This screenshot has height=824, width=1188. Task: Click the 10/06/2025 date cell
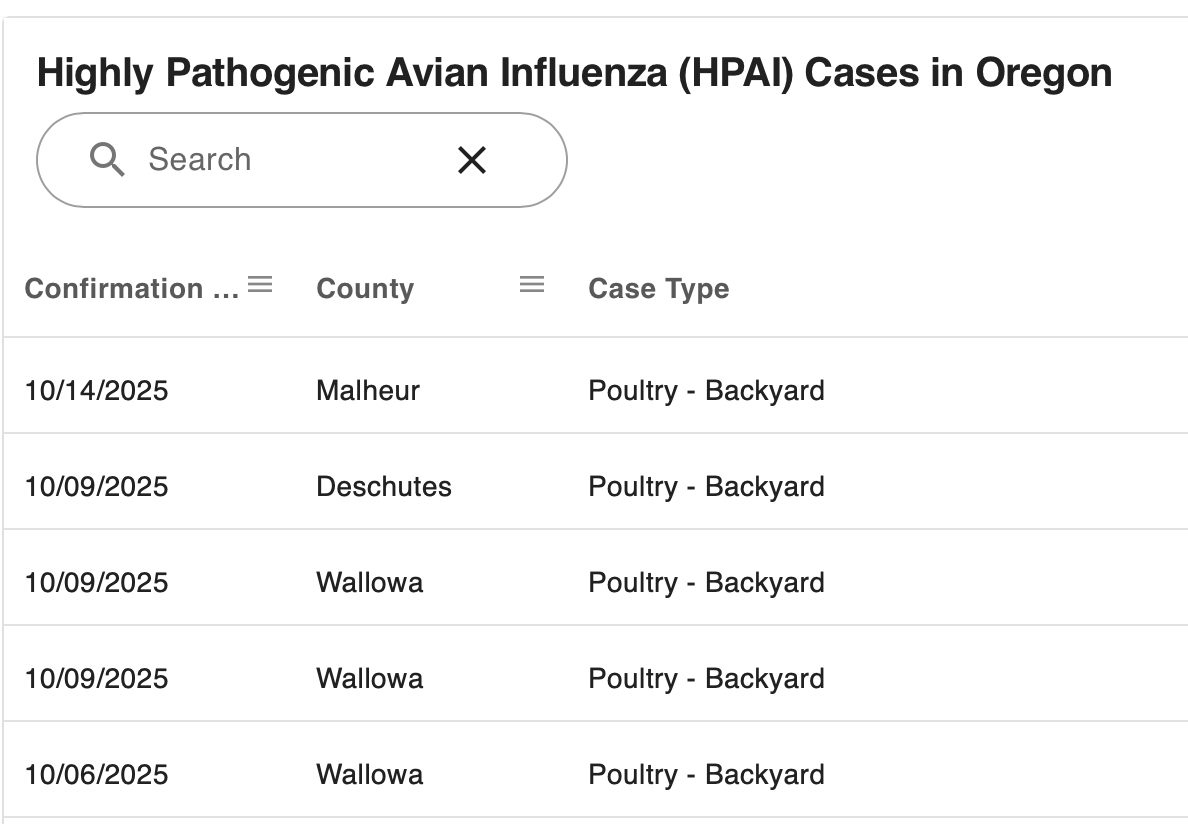[x=96, y=775]
